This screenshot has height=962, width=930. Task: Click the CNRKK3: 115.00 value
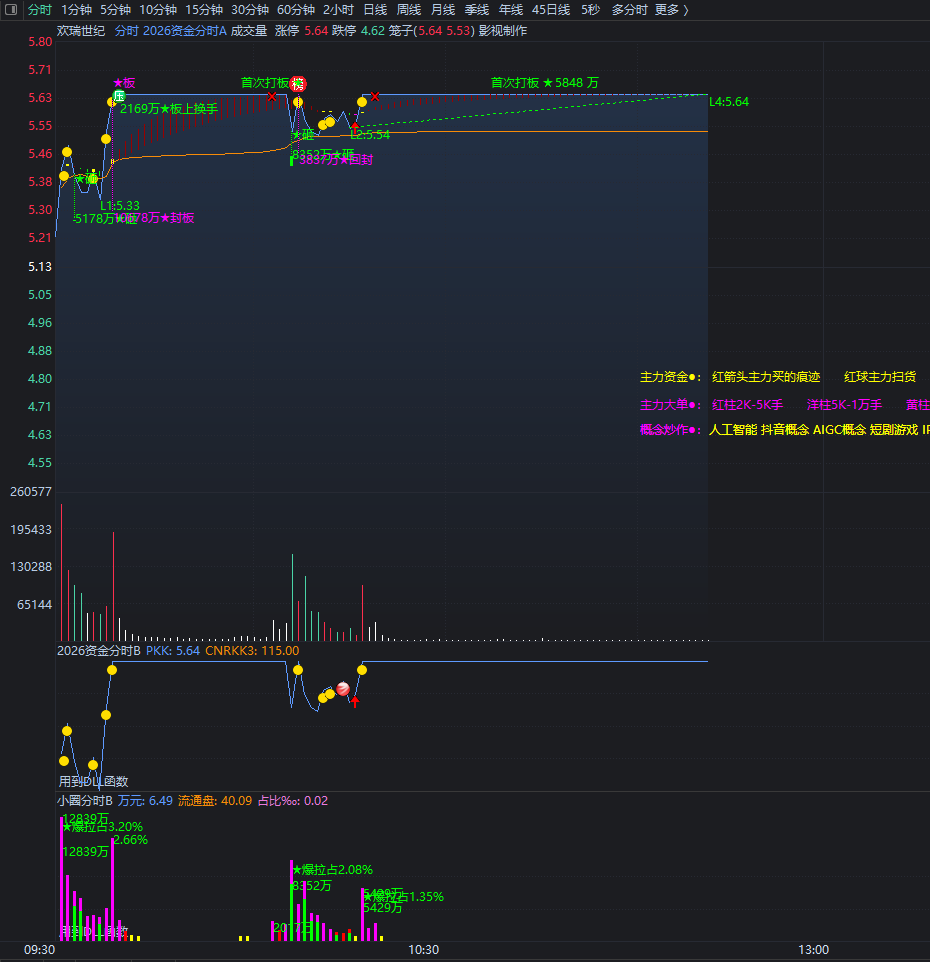click(x=252, y=650)
